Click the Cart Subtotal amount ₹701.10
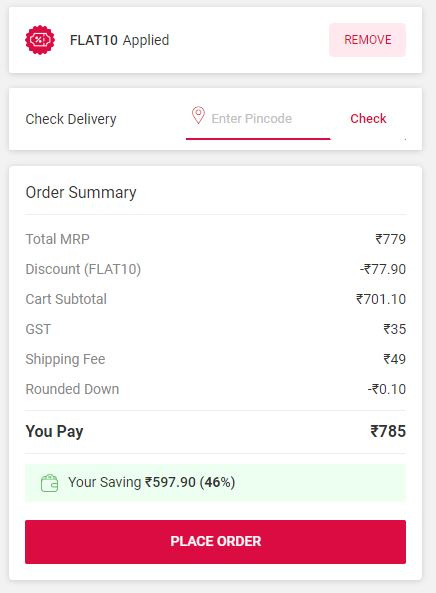Image resolution: width=436 pixels, height=593 pixels. point(381,299)
